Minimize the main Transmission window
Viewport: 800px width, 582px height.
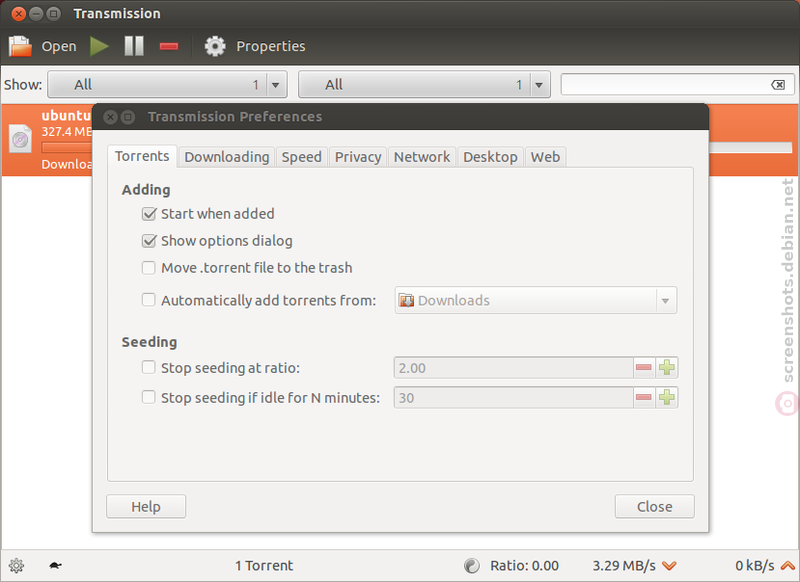tap(36, 14)
